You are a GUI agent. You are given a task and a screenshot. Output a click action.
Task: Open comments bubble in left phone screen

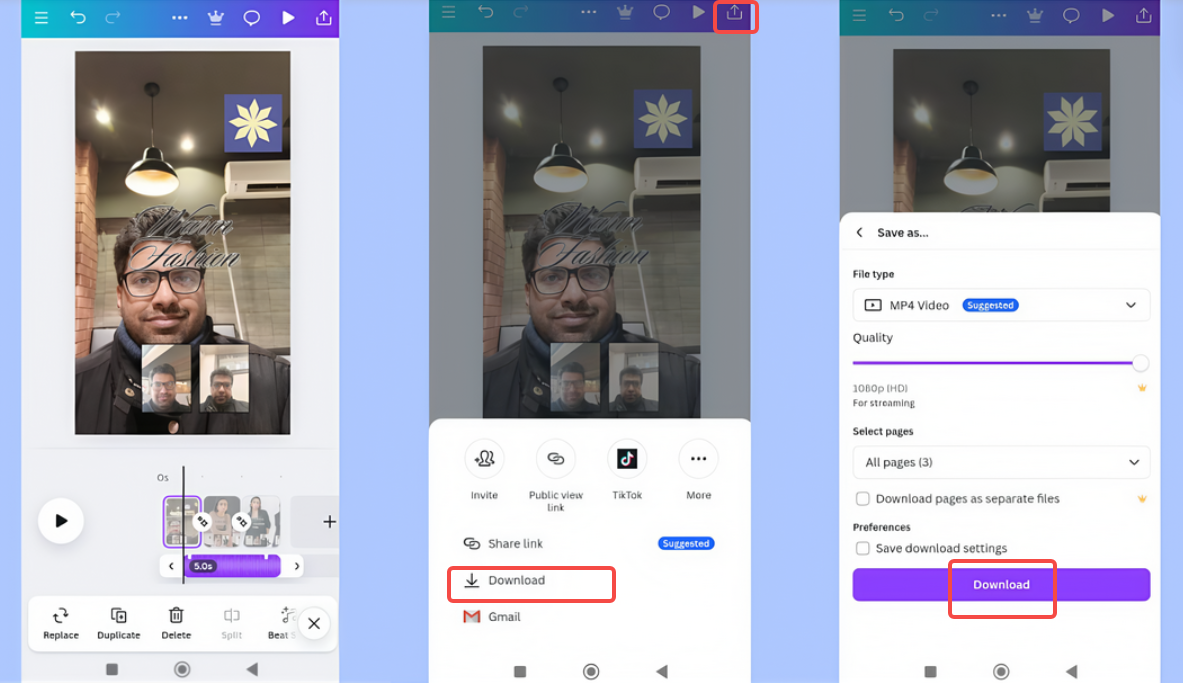tap(251, 17)
